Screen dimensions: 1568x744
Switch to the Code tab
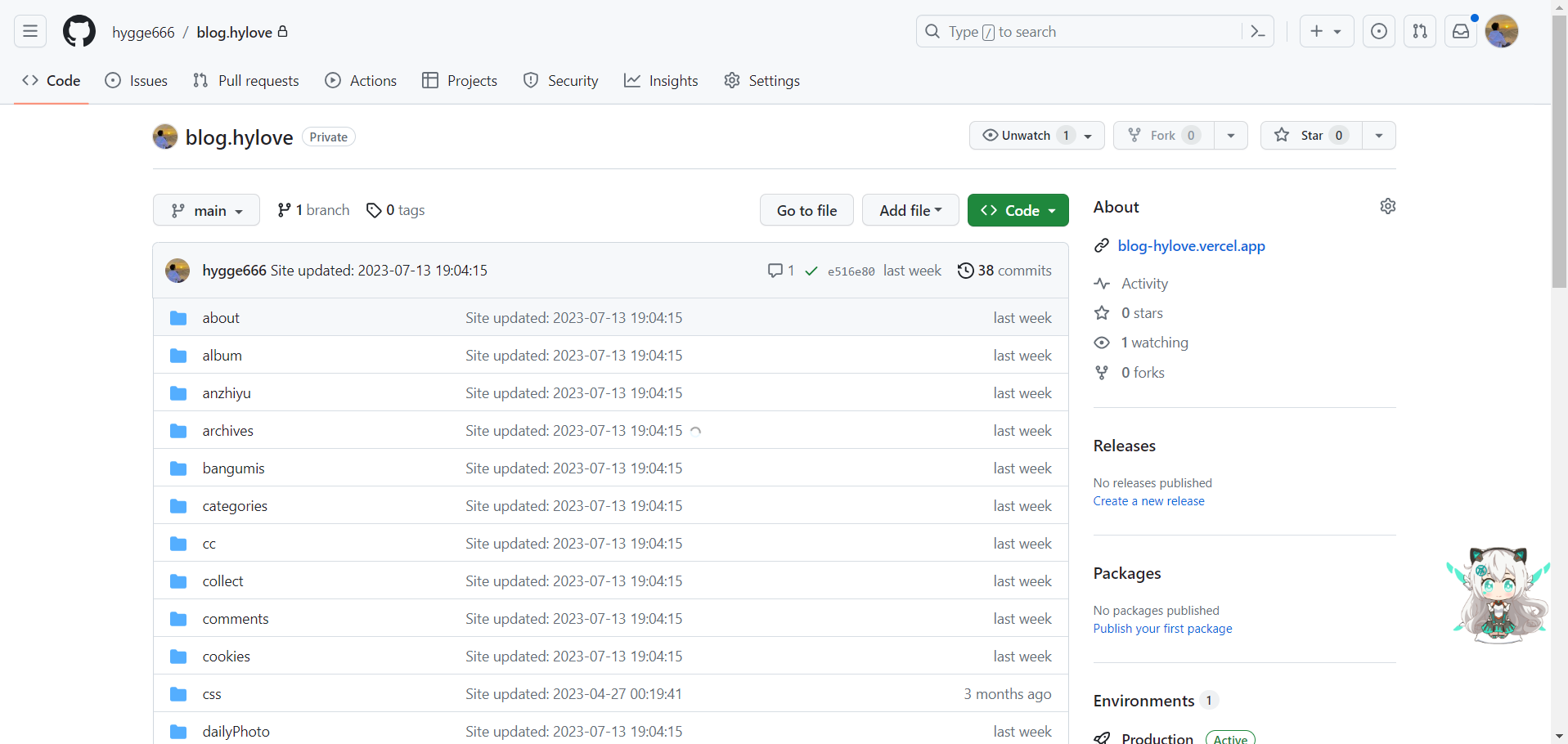[x=52, y=81]
